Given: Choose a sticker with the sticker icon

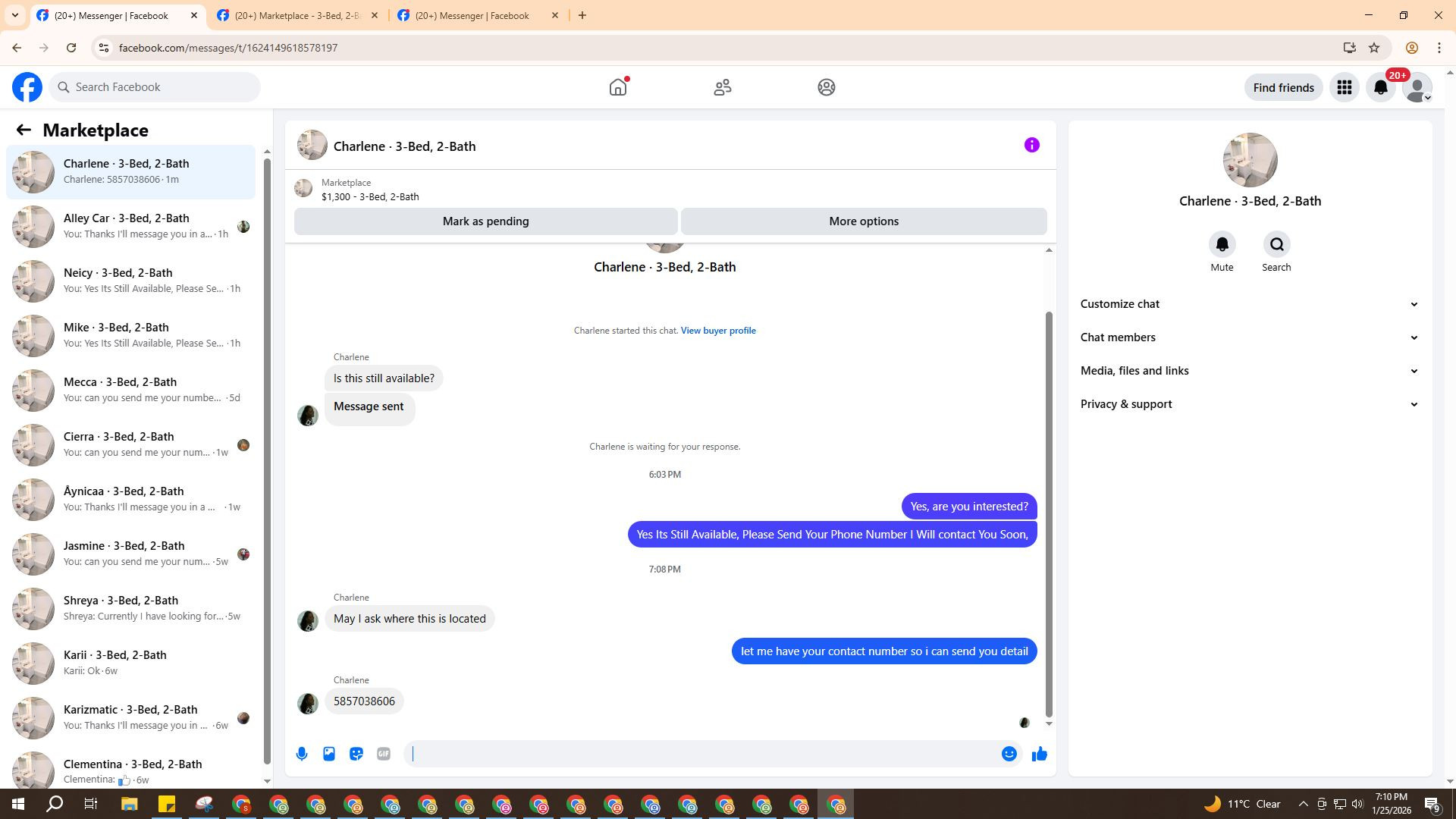Looking at the screenshot, I should click(356, 754).
